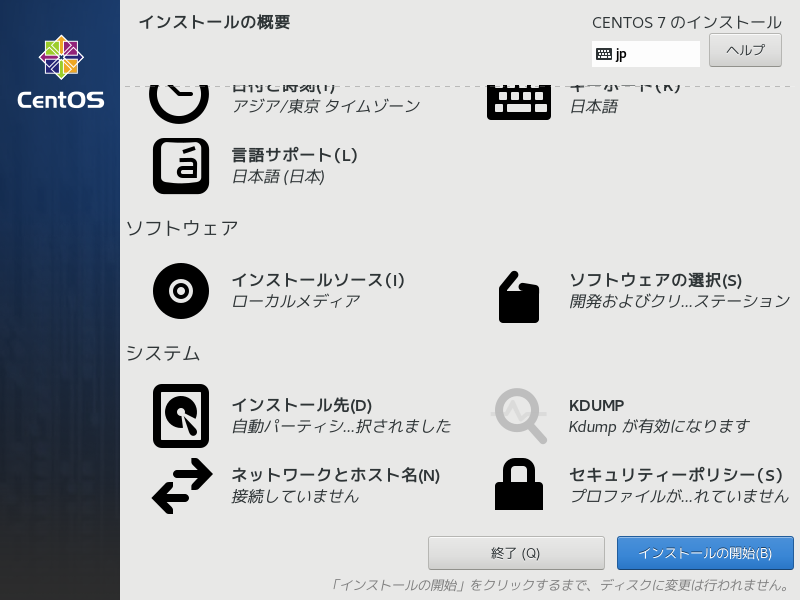Open the インストール先(D) label
Screen dimensions: 800x600
pyautogui.click(x=302, y=405)
